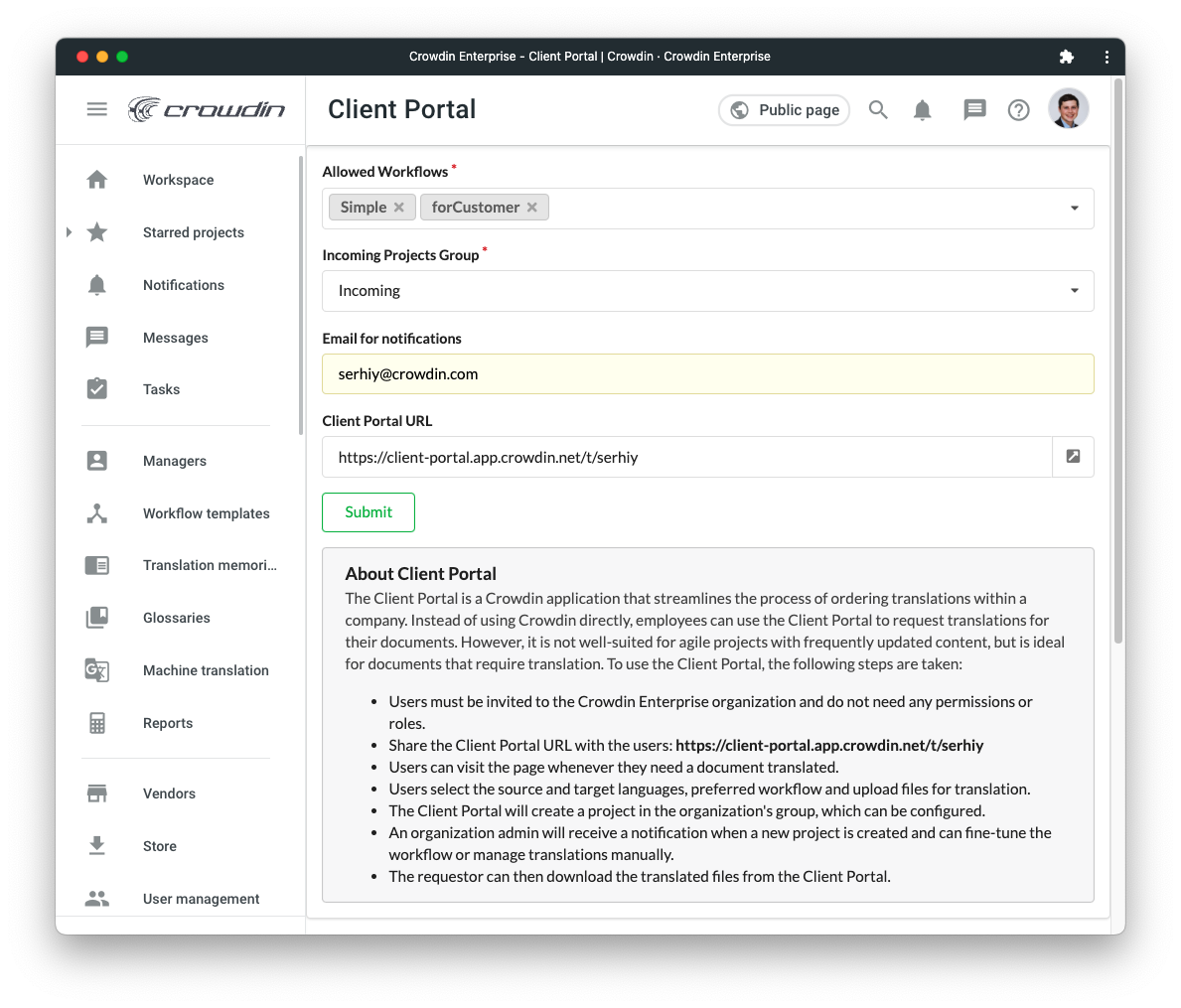Click the Client Portal URL field

[x=687, y=457]
